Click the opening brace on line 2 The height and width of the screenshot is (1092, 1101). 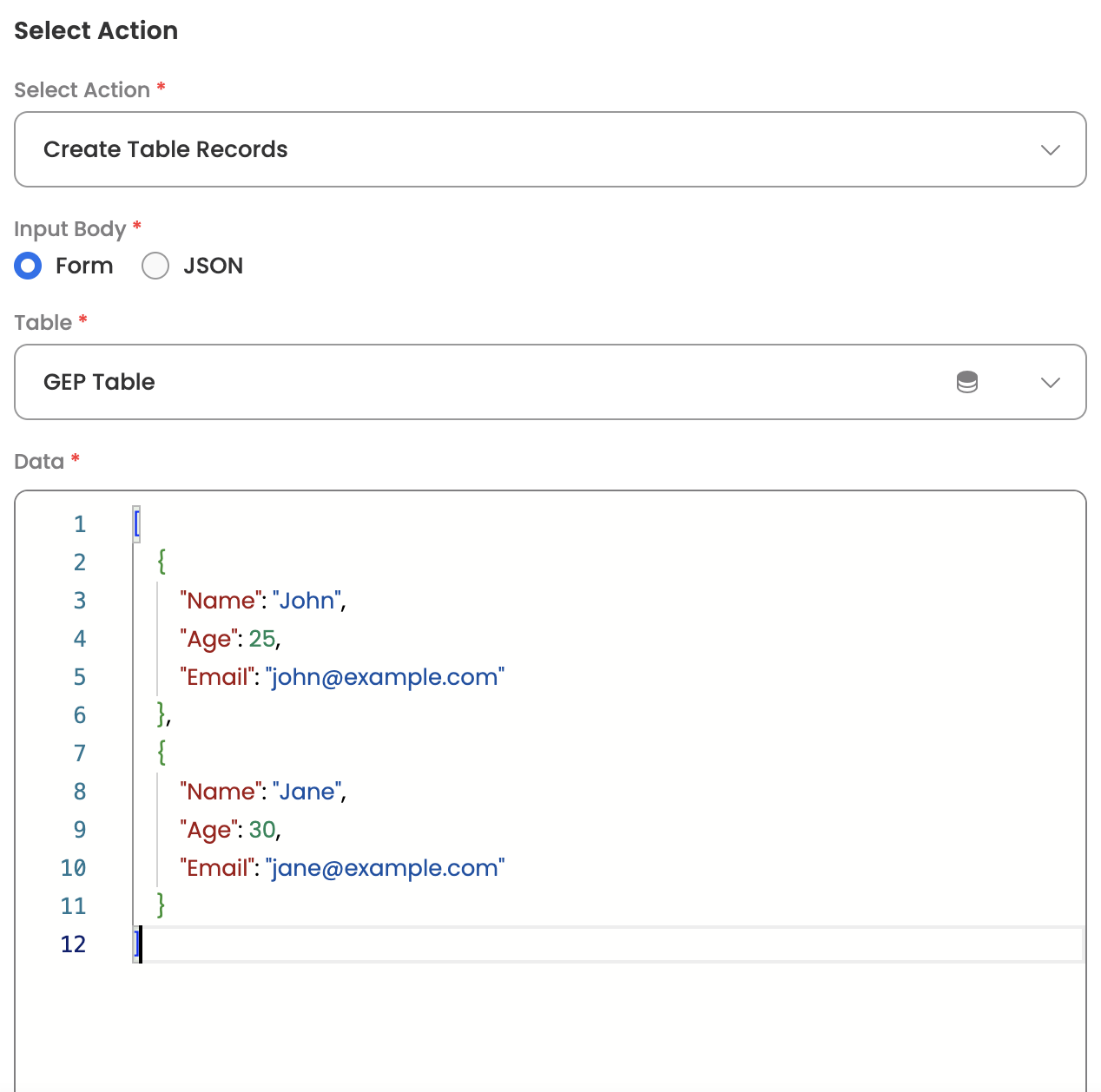click(162, 562)
